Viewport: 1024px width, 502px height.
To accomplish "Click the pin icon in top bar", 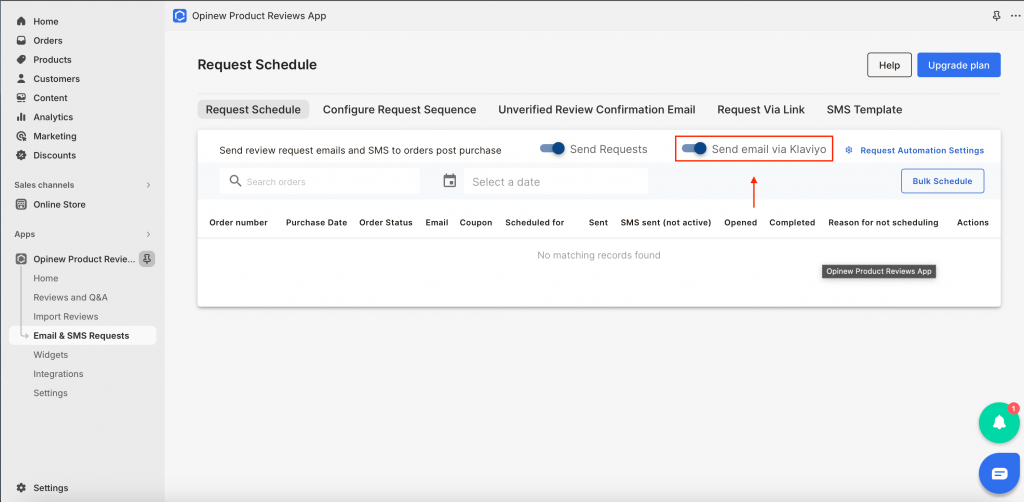I will 997,16.
